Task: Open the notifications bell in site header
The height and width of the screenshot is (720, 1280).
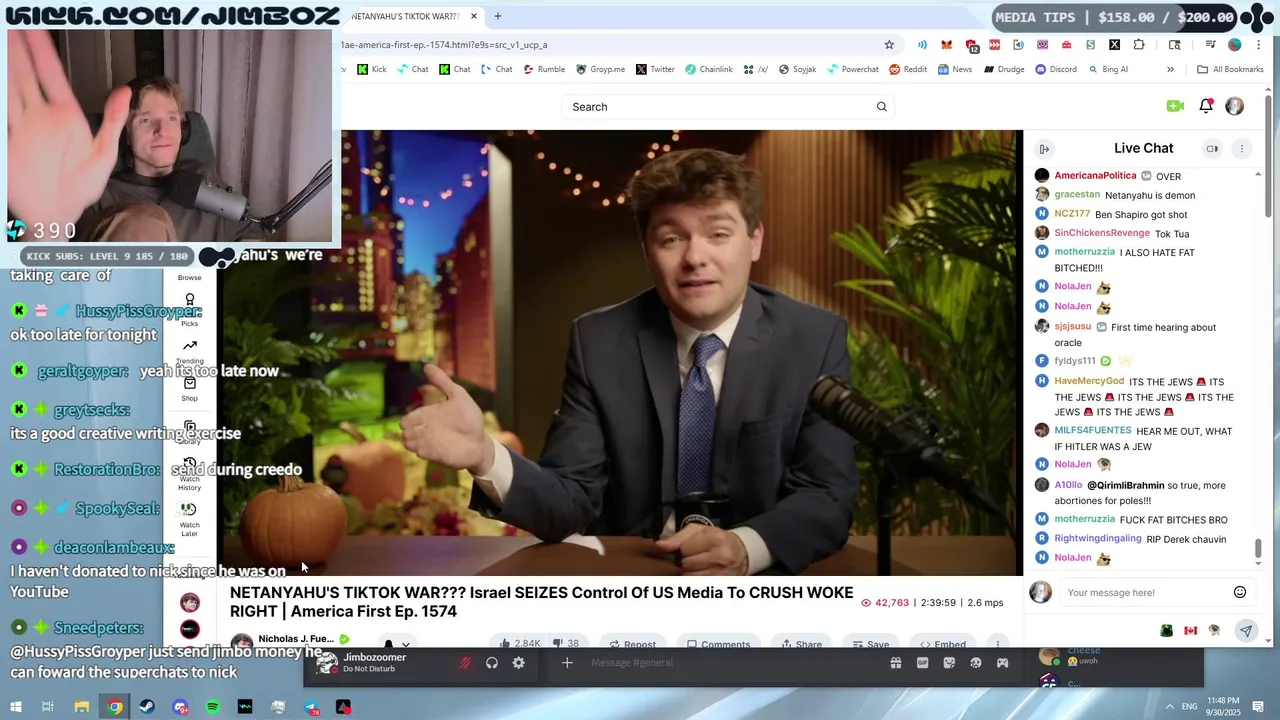Action: [x=1206, y=106]
